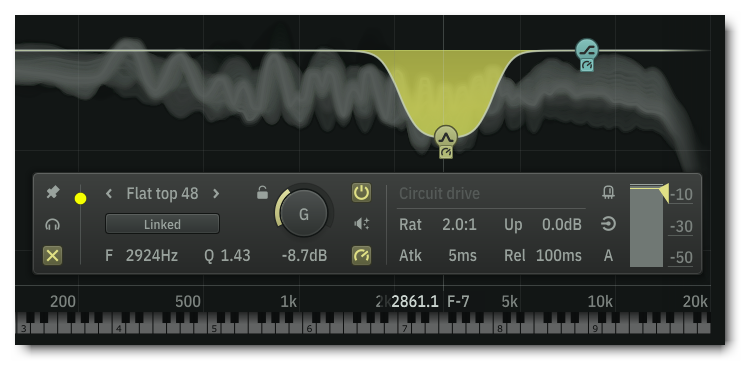Open the Flat top 48 shape menu
Image resolution: width=752 pixels, height=372 pixels.
tap(162, 193)
